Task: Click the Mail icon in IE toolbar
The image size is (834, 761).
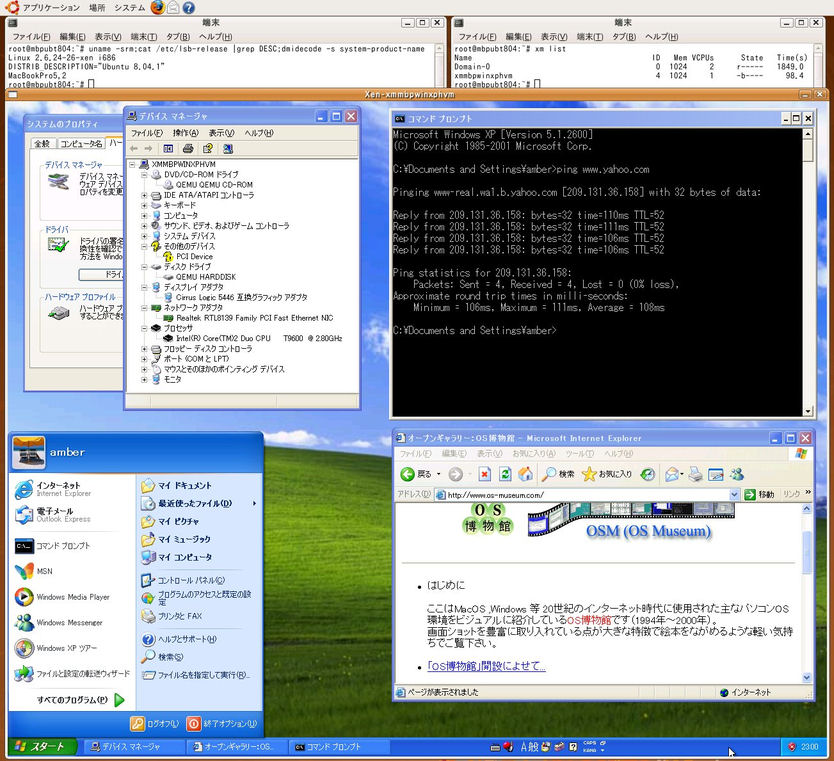Action: point(673,474)
